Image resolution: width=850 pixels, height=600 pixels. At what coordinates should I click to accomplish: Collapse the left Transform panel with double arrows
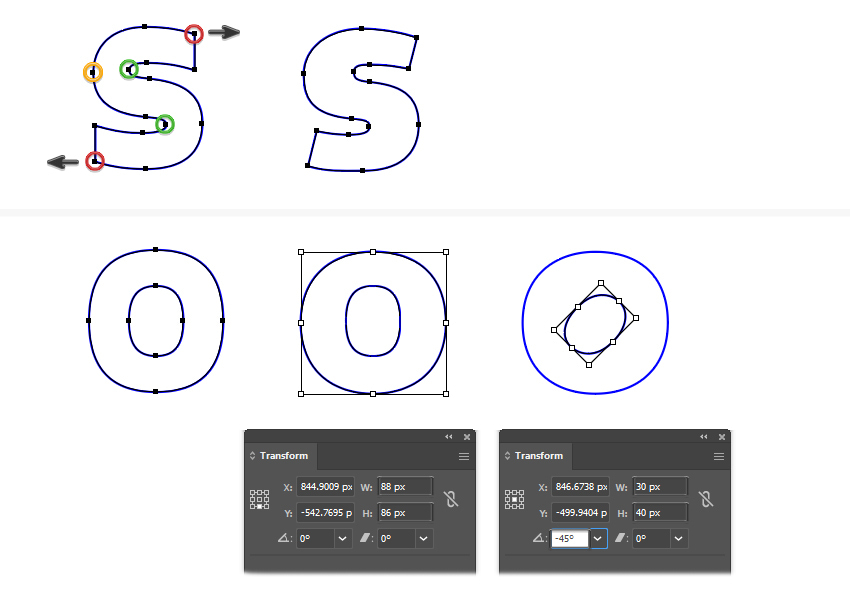click(449, 437)
